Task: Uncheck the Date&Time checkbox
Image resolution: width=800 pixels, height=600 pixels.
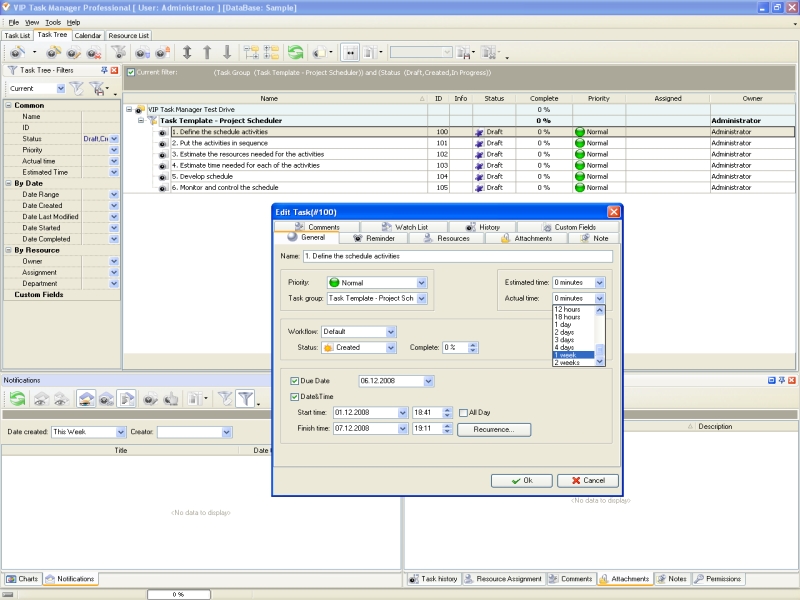Action: coord(294,397)
